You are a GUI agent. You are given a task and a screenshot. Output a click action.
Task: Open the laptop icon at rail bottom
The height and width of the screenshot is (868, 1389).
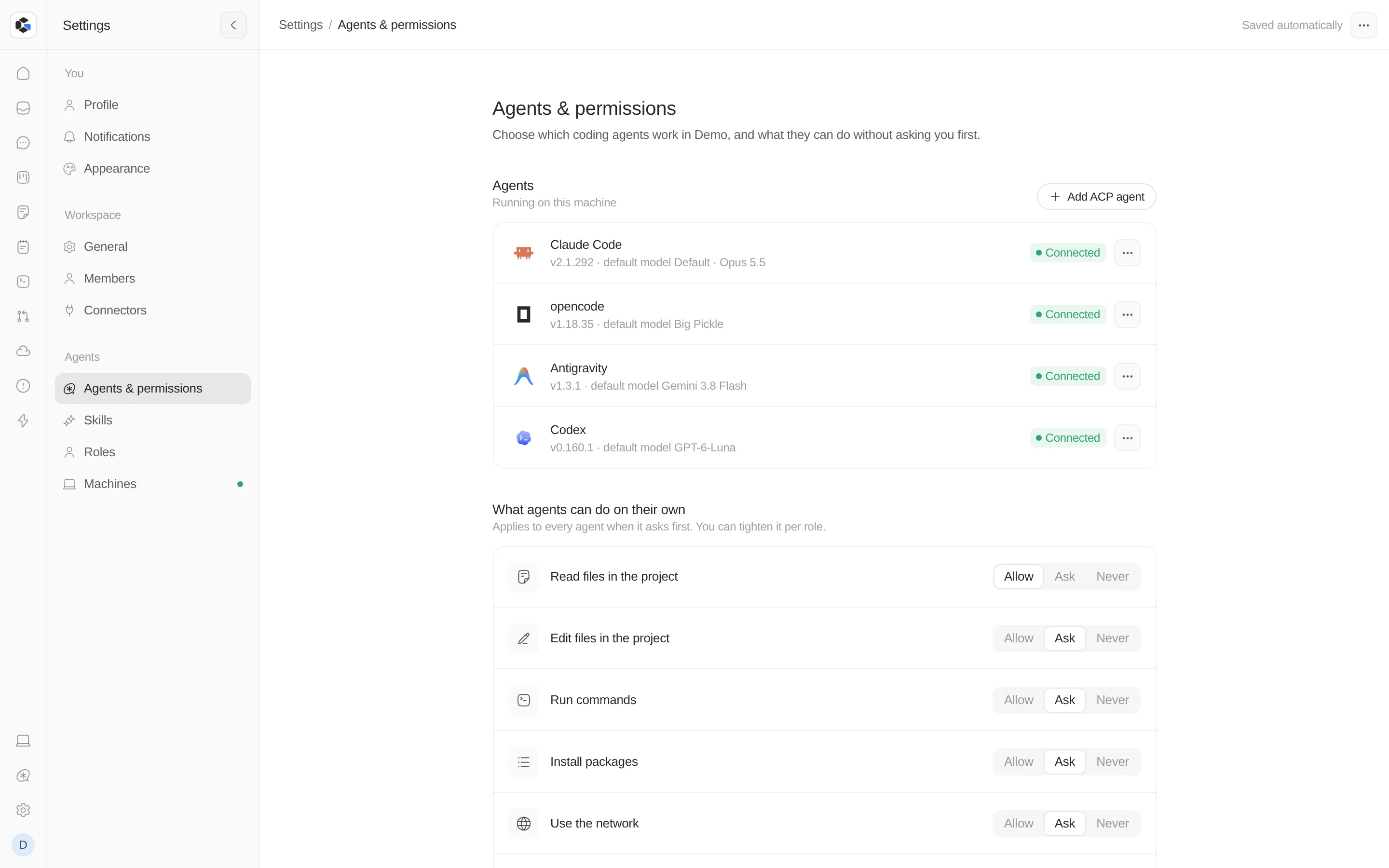pos(23,741)
